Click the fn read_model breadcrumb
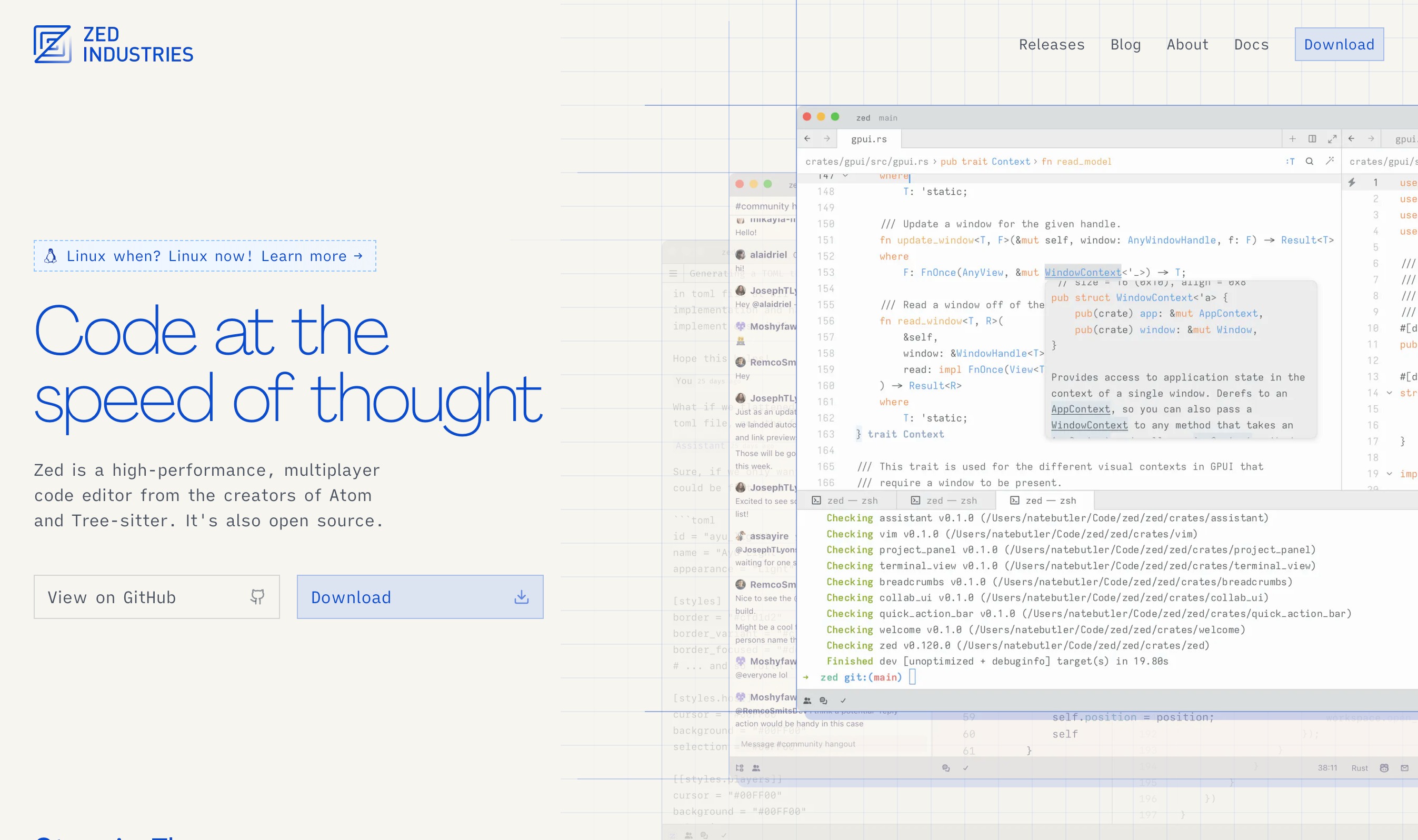This screenshot has width=1418, height=840. (x=1076, y=162)
